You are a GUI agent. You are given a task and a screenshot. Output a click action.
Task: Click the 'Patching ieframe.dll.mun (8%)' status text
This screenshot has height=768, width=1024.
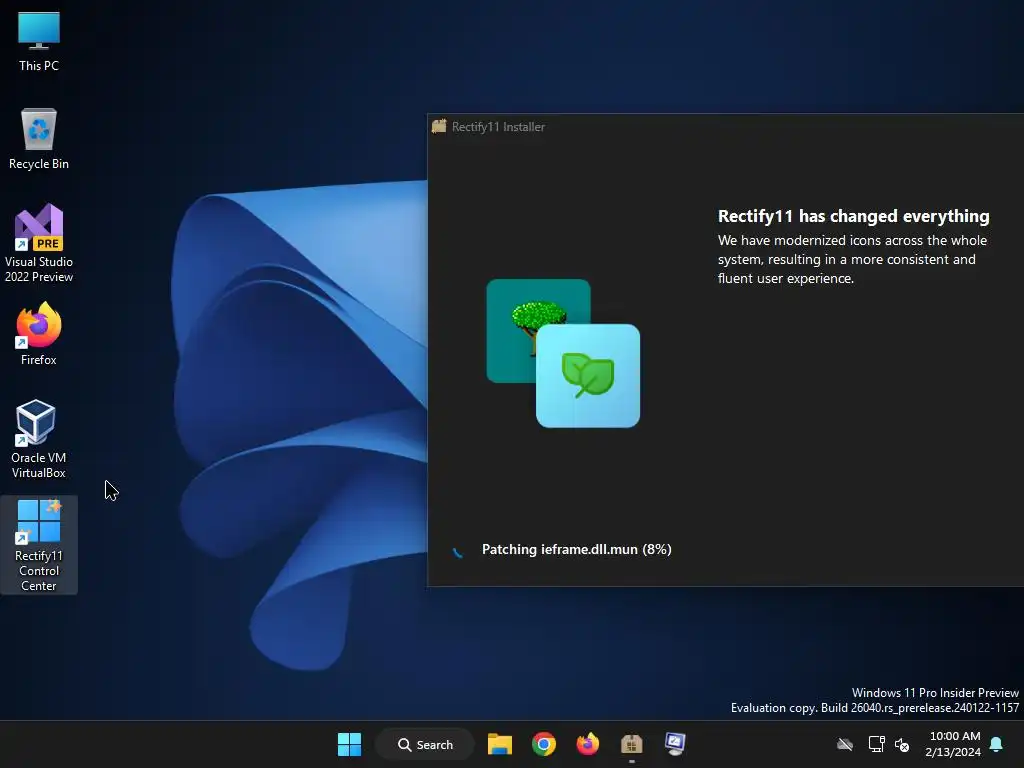click(x=577, y=549)
